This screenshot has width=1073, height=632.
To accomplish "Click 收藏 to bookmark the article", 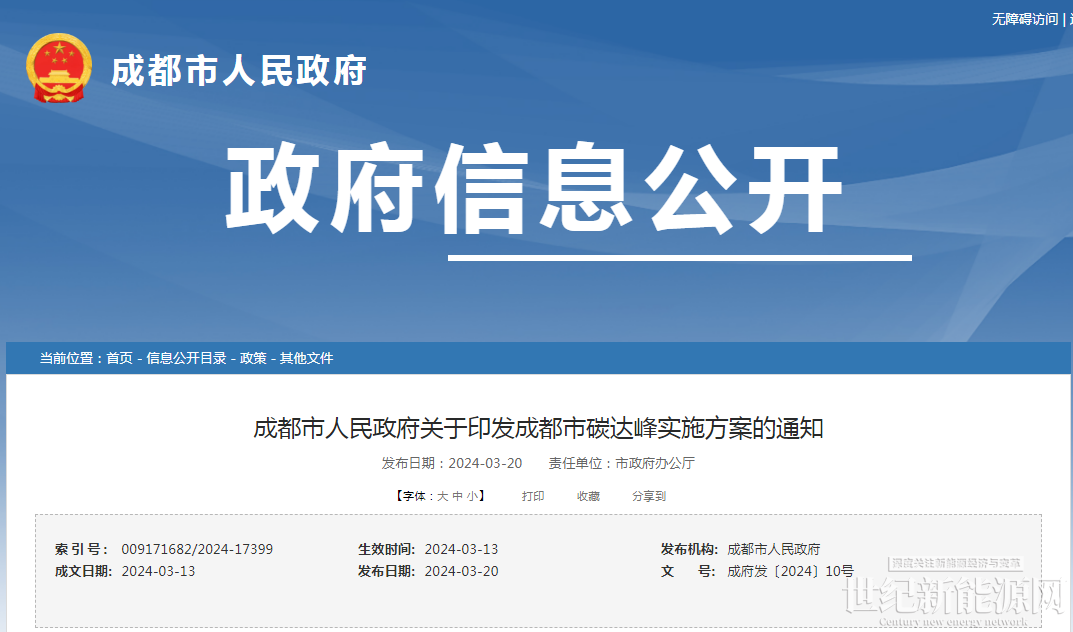I will pyautogui.click(x=588, y=496).
